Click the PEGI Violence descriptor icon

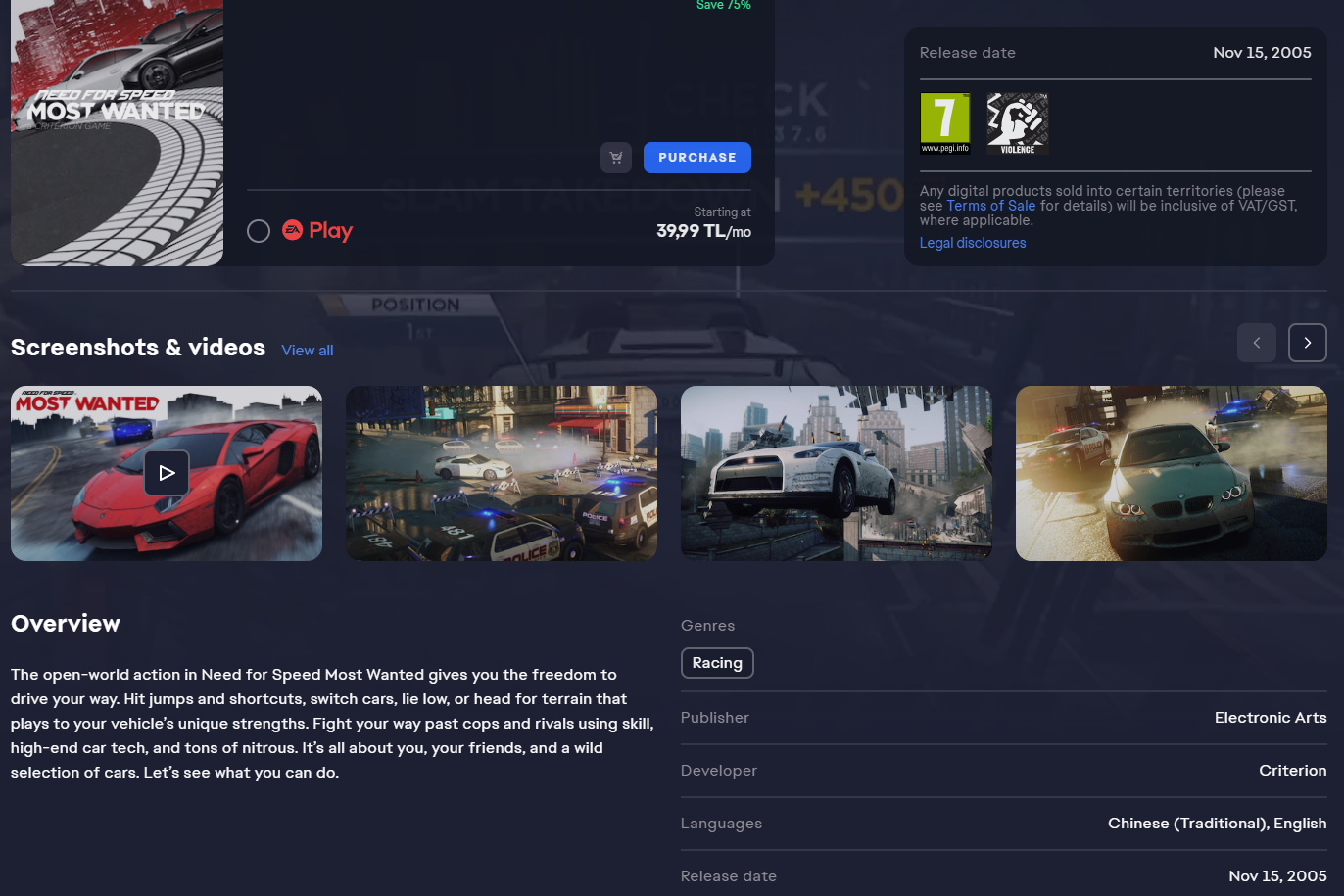tap(1018, 123)
